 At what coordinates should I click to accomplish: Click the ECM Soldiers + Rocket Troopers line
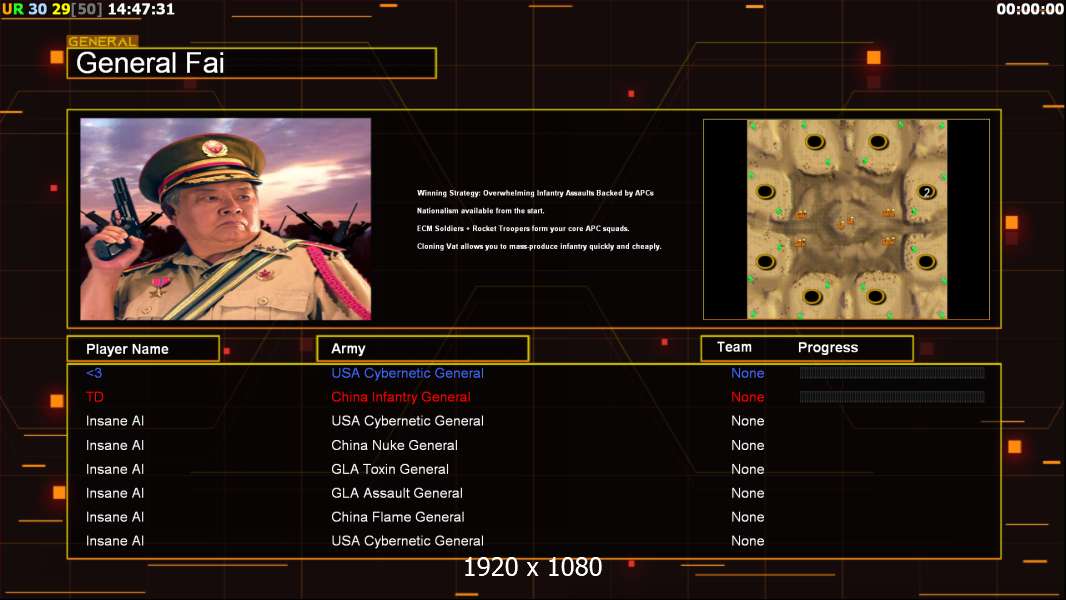point(523,228)
